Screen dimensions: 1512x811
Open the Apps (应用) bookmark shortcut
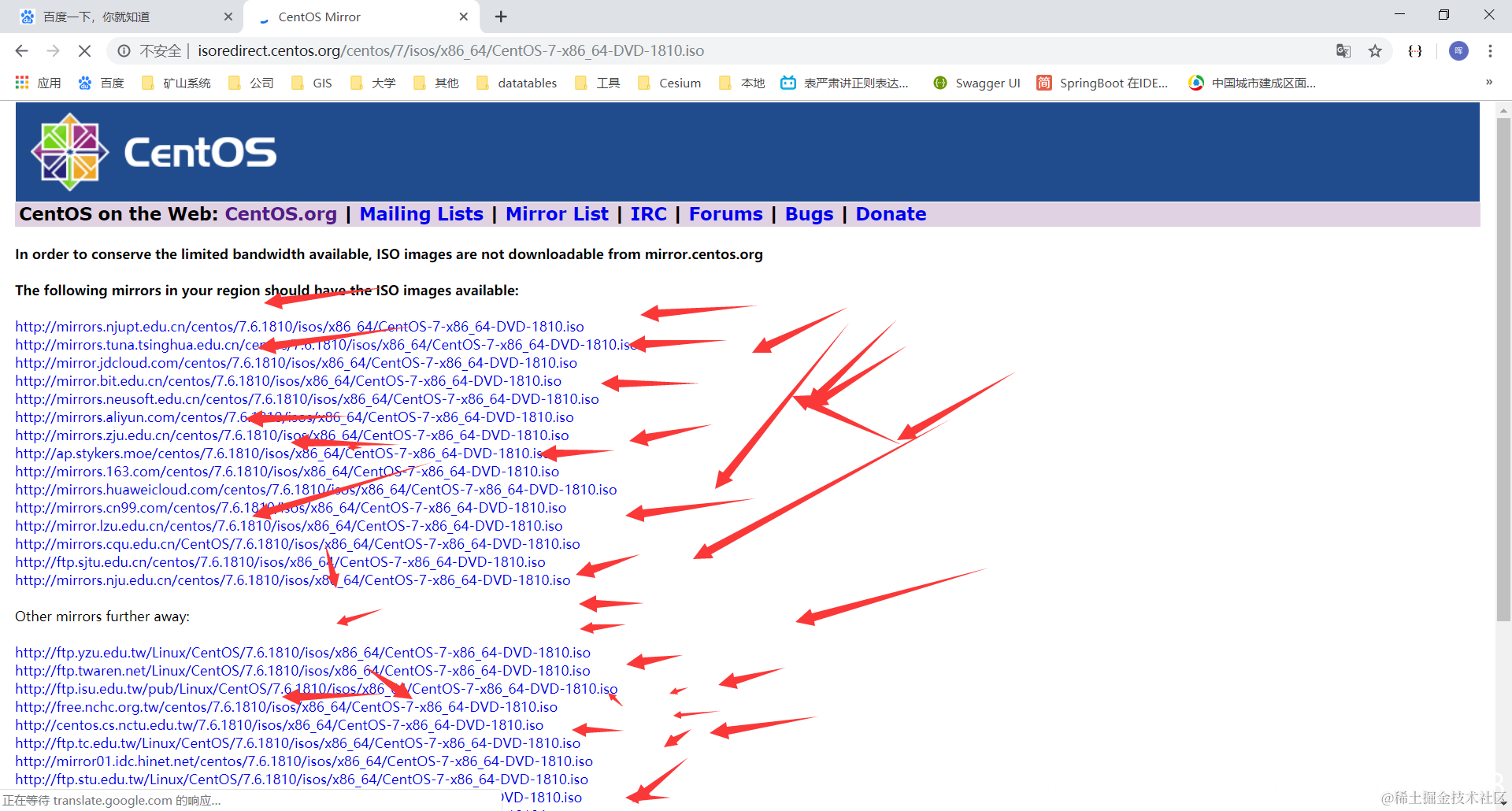coord(38,83)
